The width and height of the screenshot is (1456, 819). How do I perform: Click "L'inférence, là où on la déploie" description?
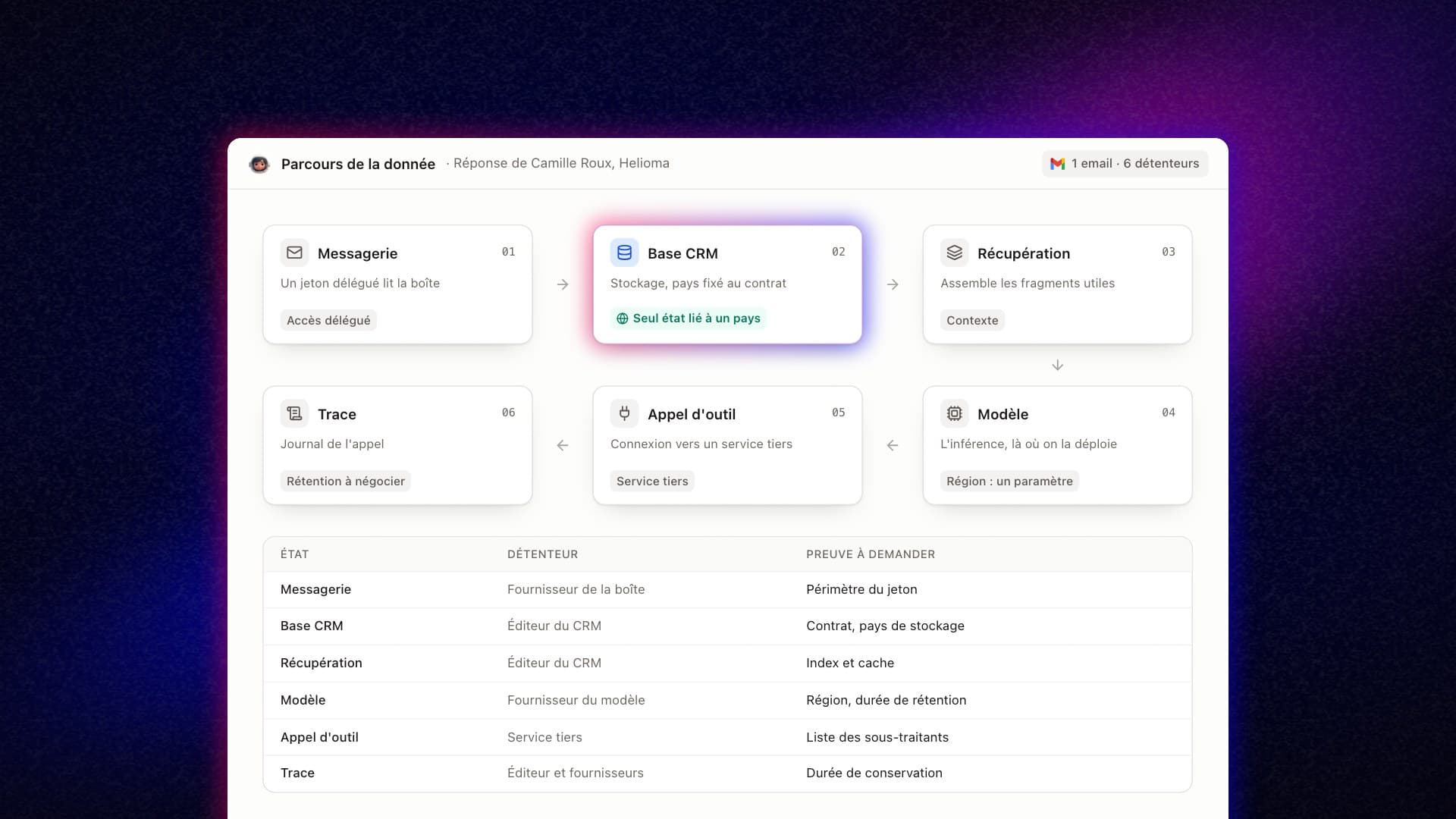[x=1028, y=444]
